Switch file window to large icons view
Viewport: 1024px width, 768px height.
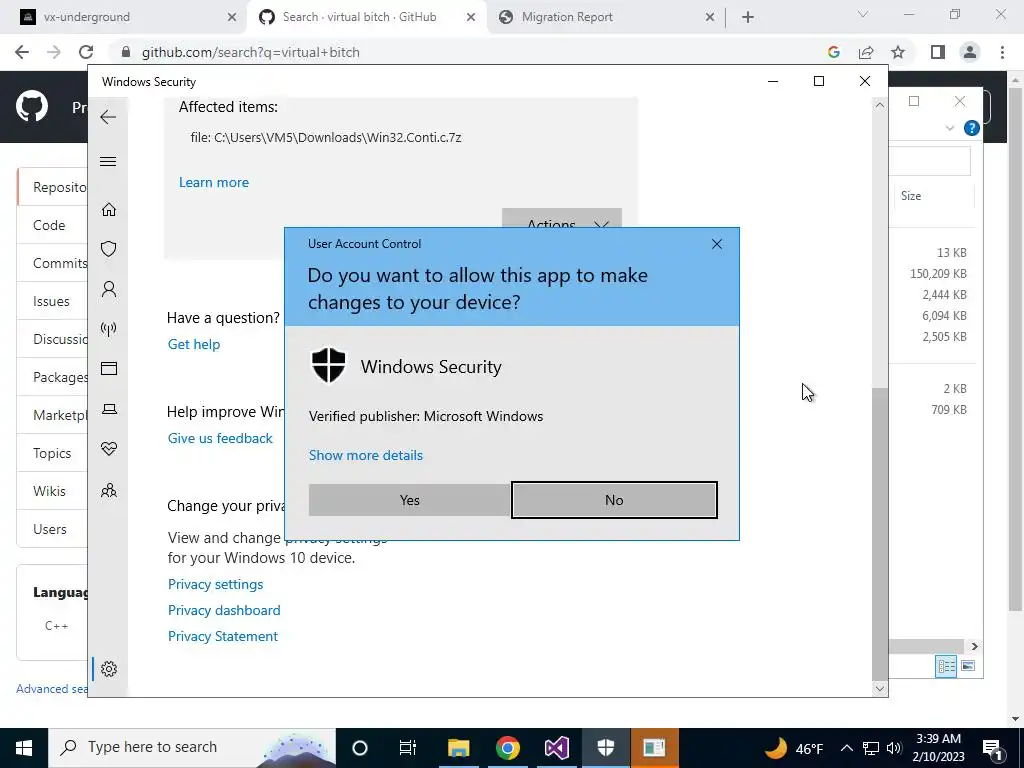[x=968, y=666]
